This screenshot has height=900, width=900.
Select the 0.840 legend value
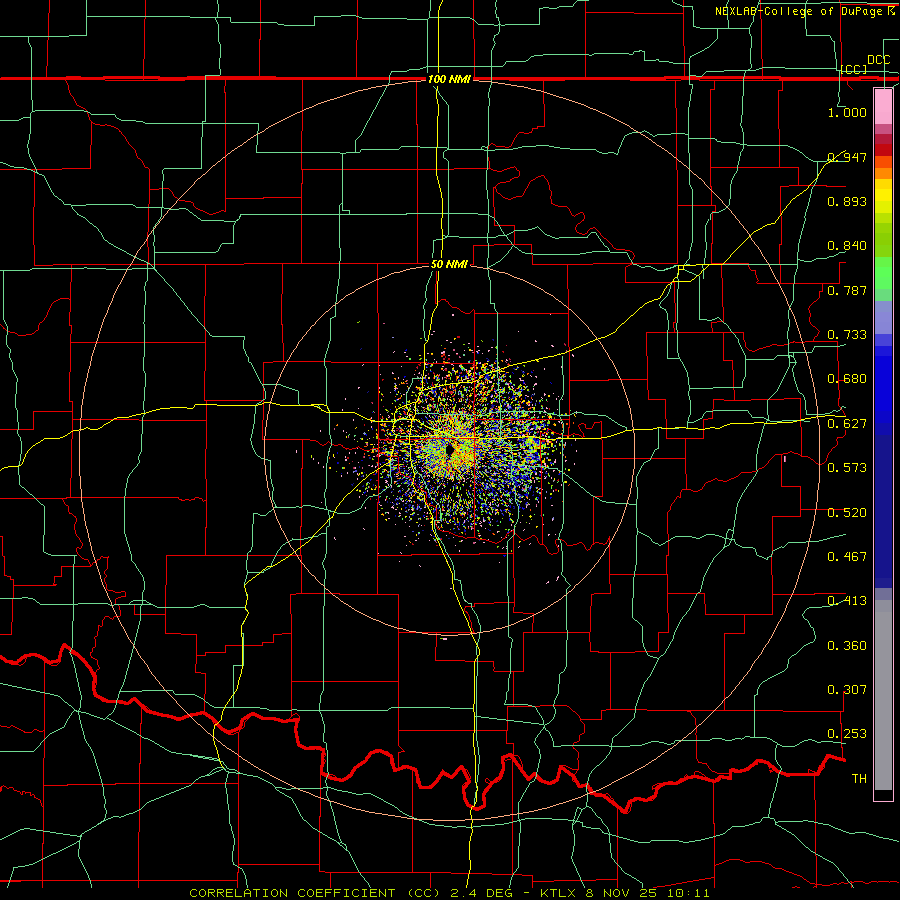click(x=847, y=246)
